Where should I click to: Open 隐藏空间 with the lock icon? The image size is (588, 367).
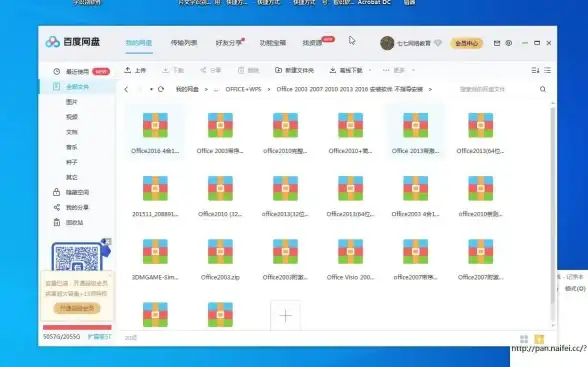(x=71, y=192)
